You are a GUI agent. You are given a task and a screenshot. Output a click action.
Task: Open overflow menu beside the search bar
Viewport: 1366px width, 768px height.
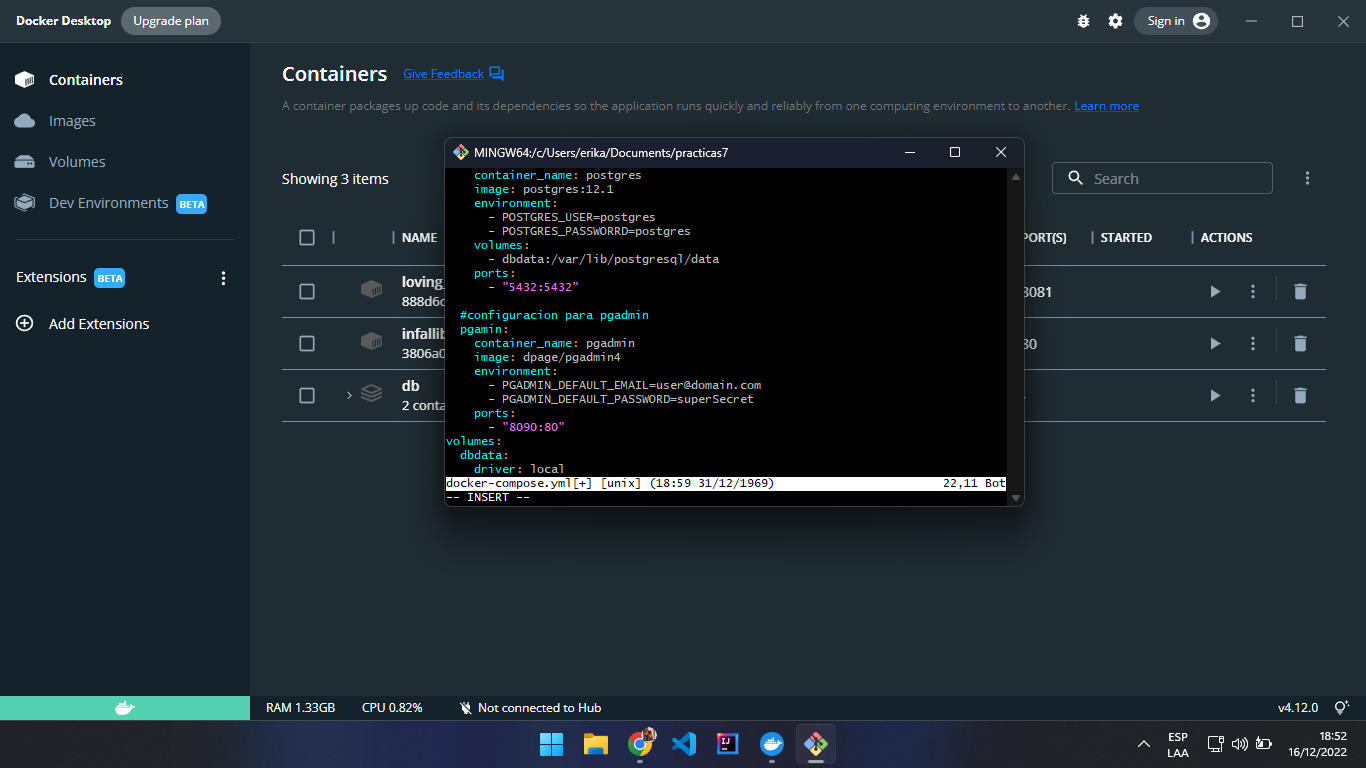pyautogui.click(x=1307, y=177)
